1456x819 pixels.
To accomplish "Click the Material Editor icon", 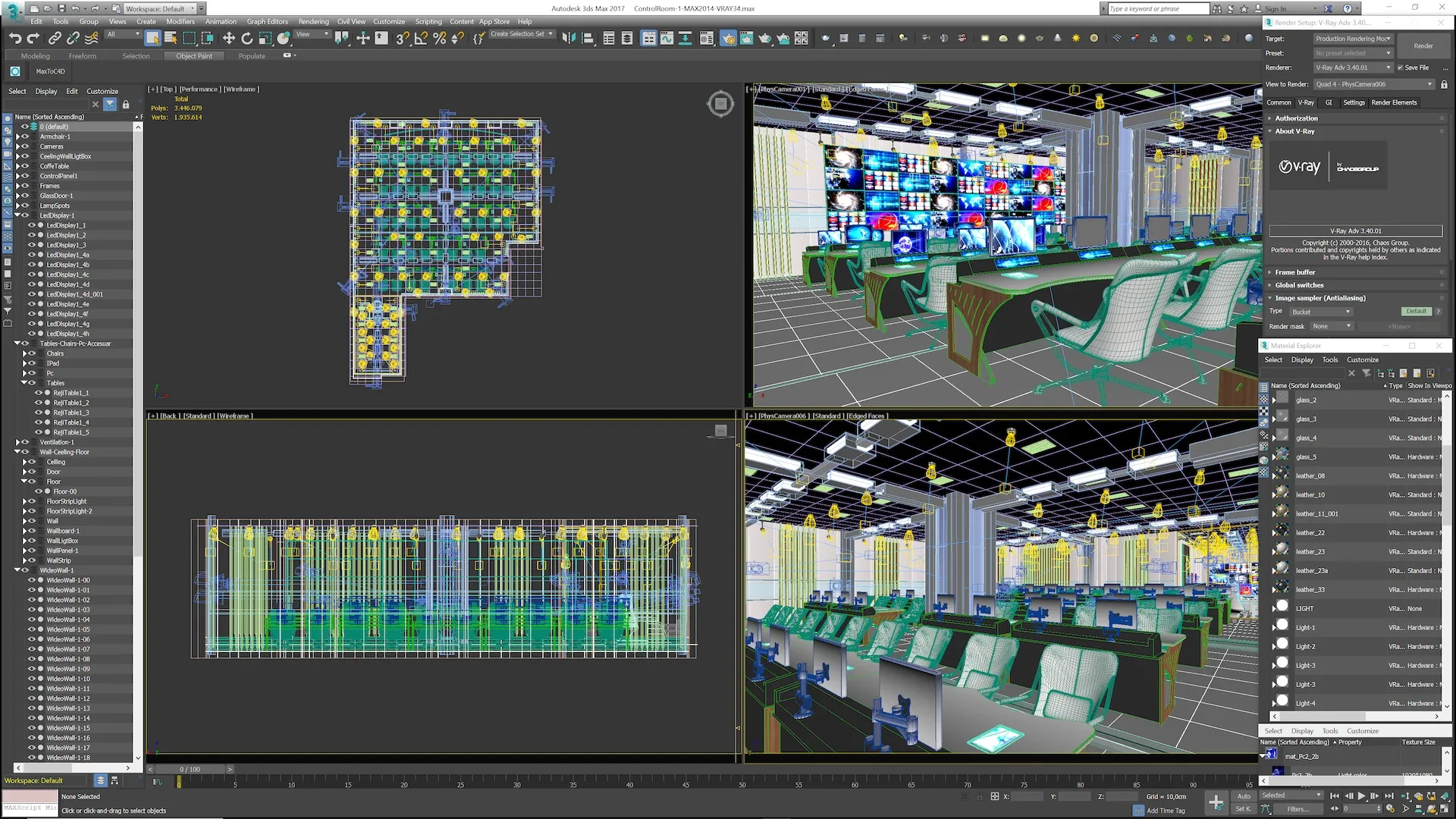I will pos(707,38).
